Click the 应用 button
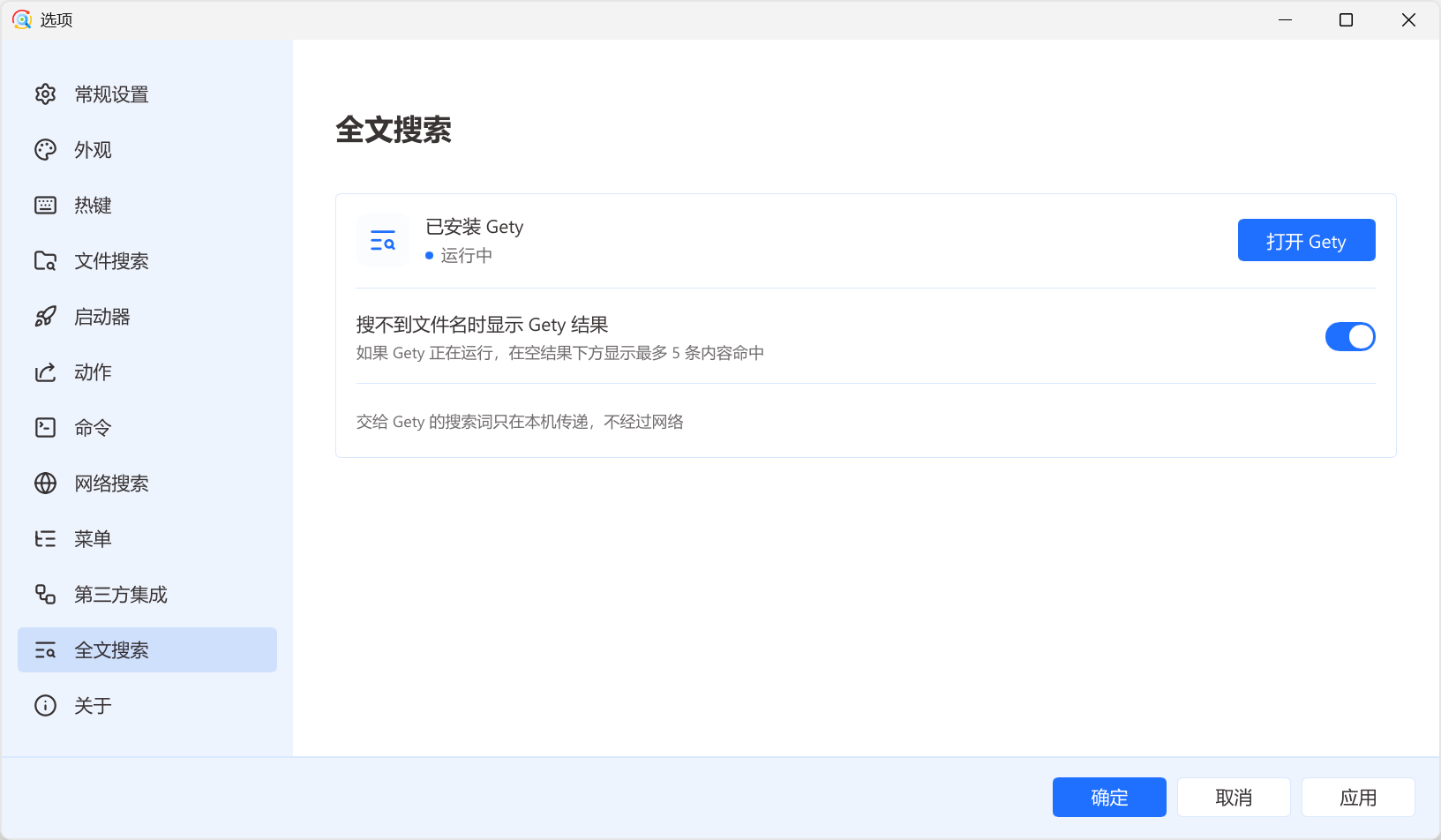The width and height of the screenshot is (1441, 840). click(x=1358, y=798)
